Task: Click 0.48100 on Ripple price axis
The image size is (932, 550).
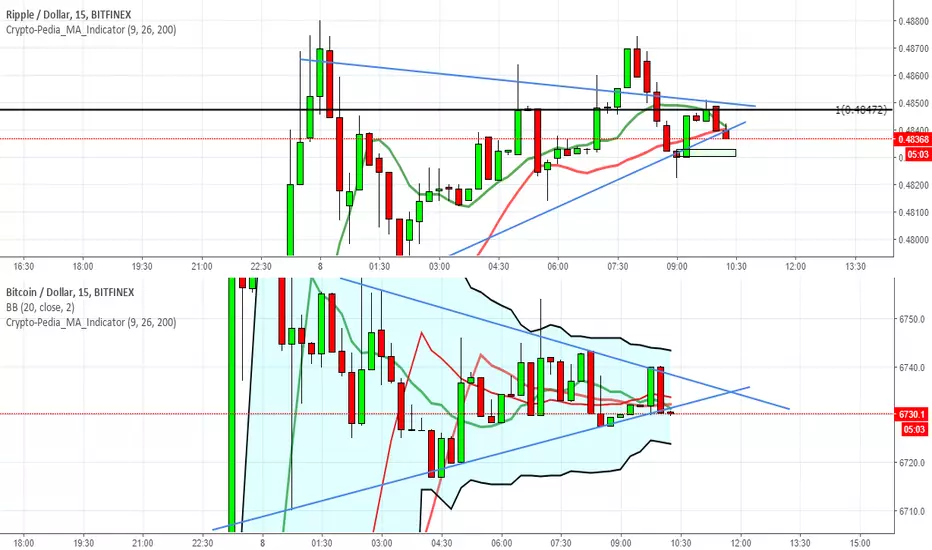Action: coord(913,212)
